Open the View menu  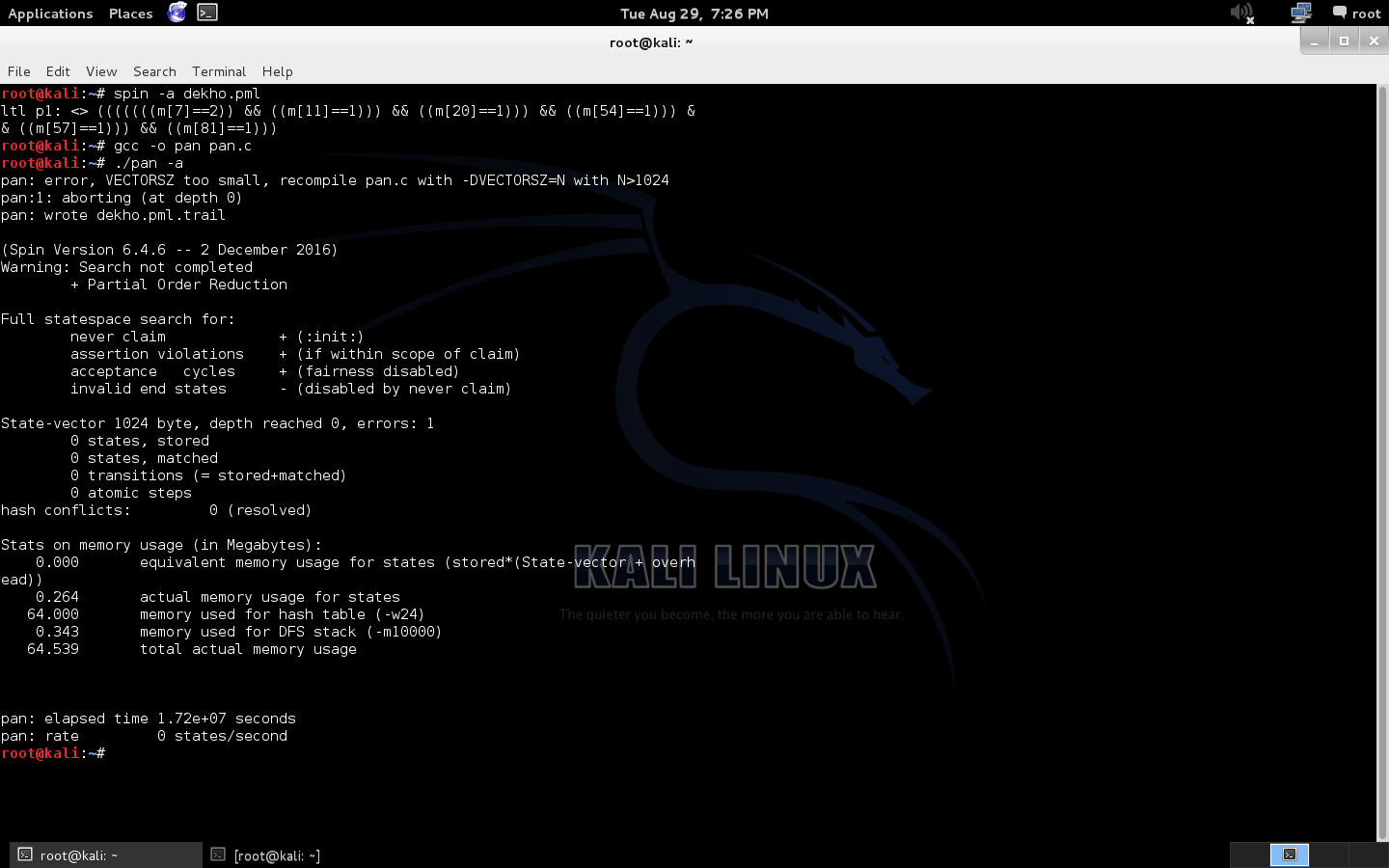tap(101, 71)
